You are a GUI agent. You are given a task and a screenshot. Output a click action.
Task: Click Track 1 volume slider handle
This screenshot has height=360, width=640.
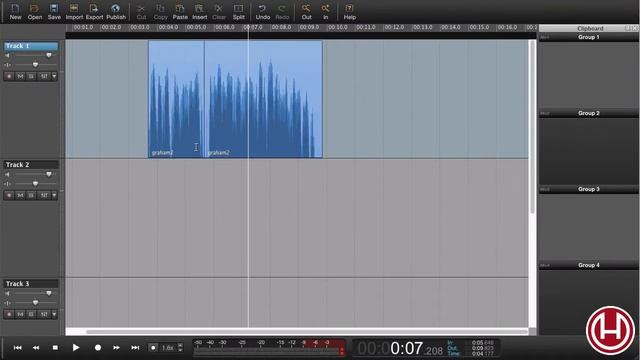tap(49, 55)
